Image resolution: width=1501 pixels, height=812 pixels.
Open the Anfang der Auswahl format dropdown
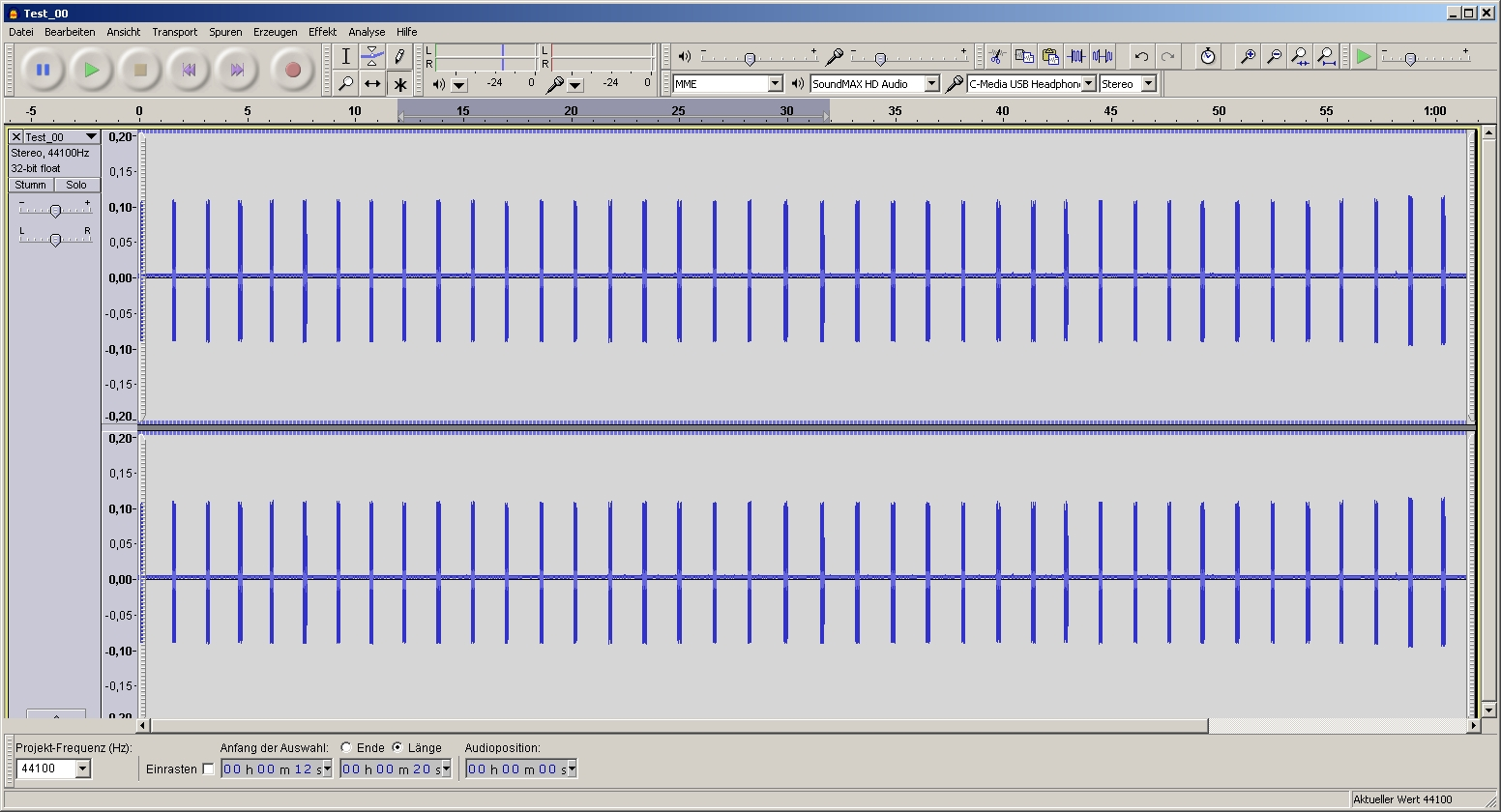tap(327, 769)
